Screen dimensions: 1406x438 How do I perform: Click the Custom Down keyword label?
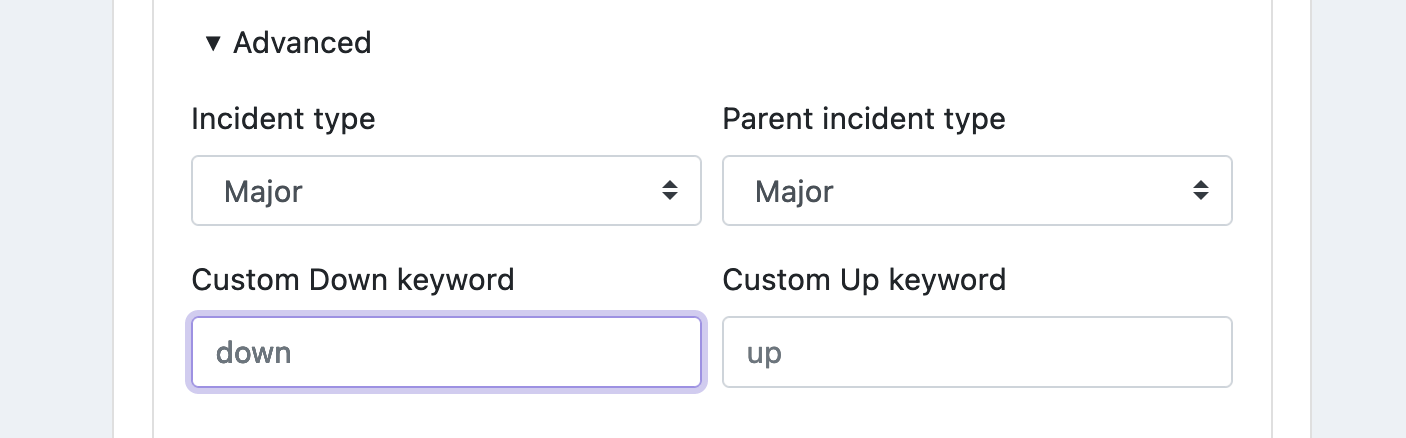pos(352,279)
